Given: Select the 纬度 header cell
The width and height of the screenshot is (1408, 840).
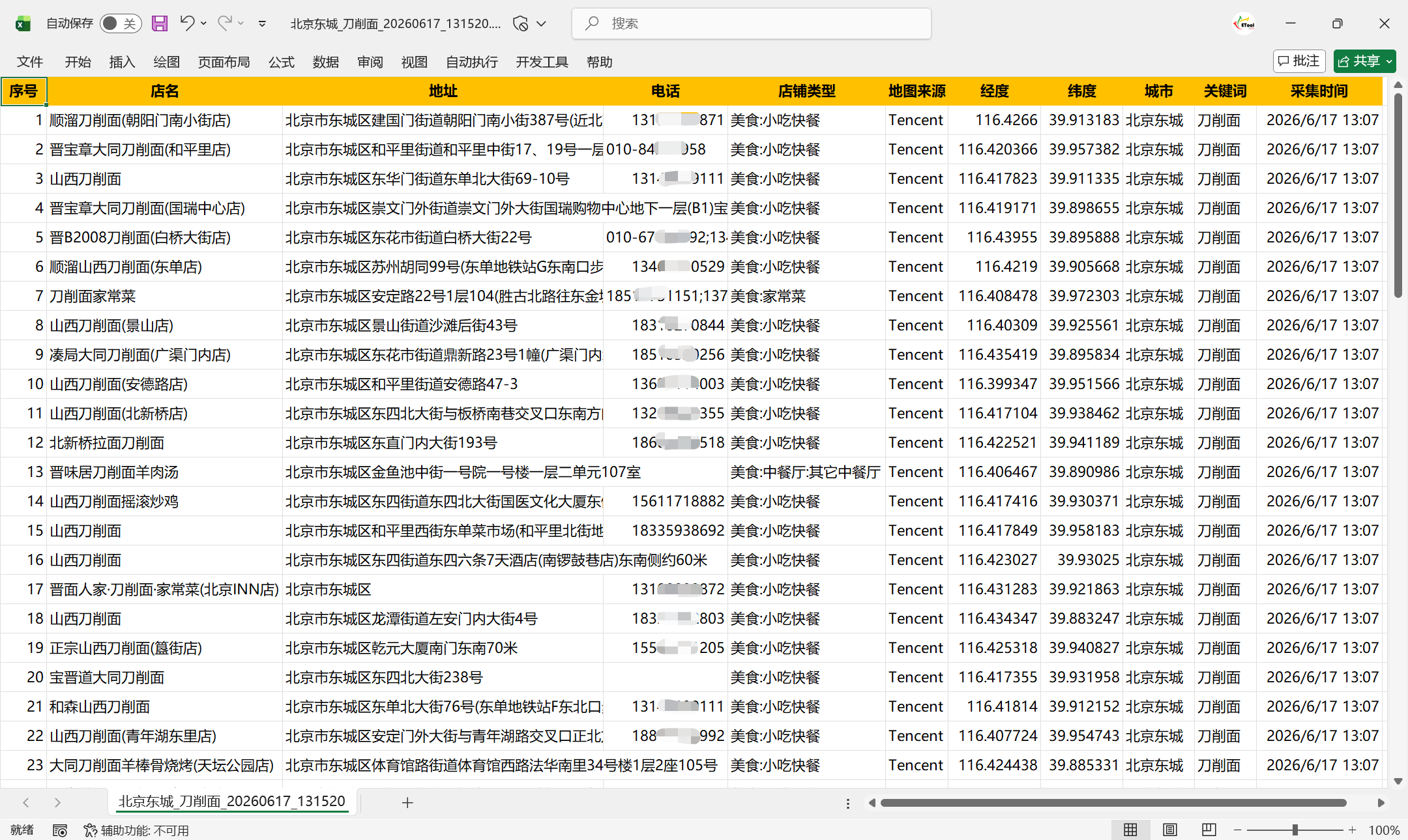Looking at the screenshot, I should coord(1082,91).
